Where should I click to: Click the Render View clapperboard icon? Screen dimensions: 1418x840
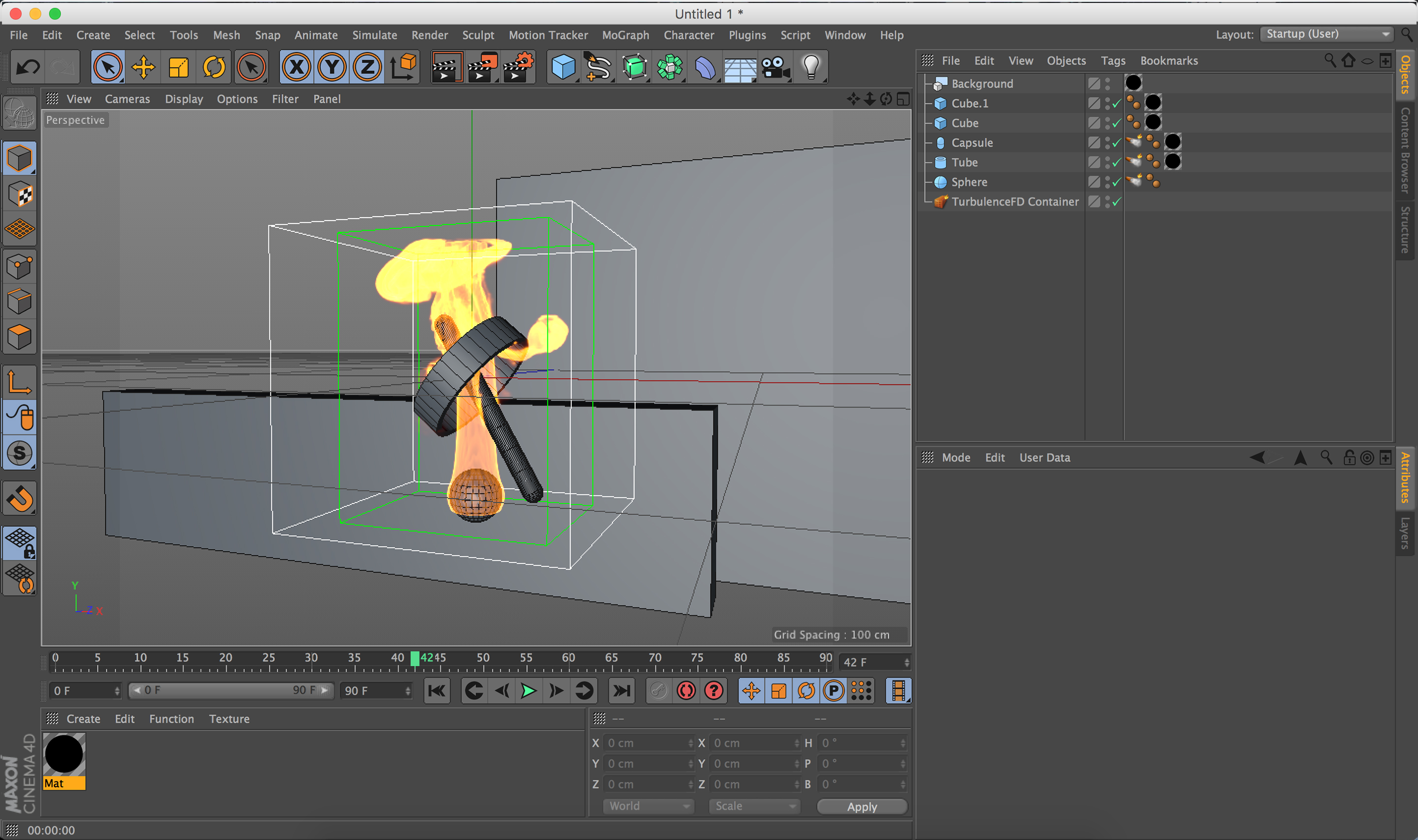[x=447, y=67]
